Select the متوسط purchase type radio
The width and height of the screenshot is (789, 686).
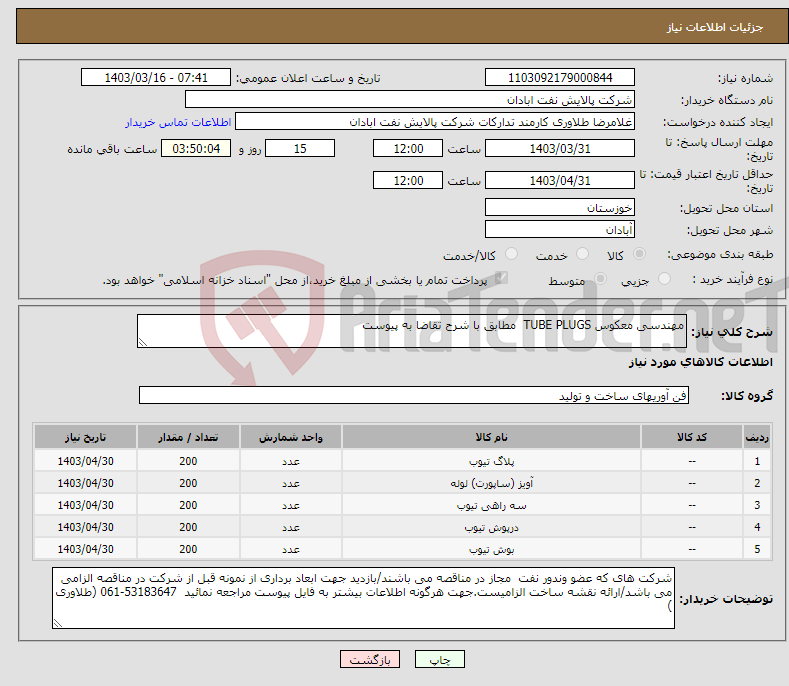(x=600, y=279)
